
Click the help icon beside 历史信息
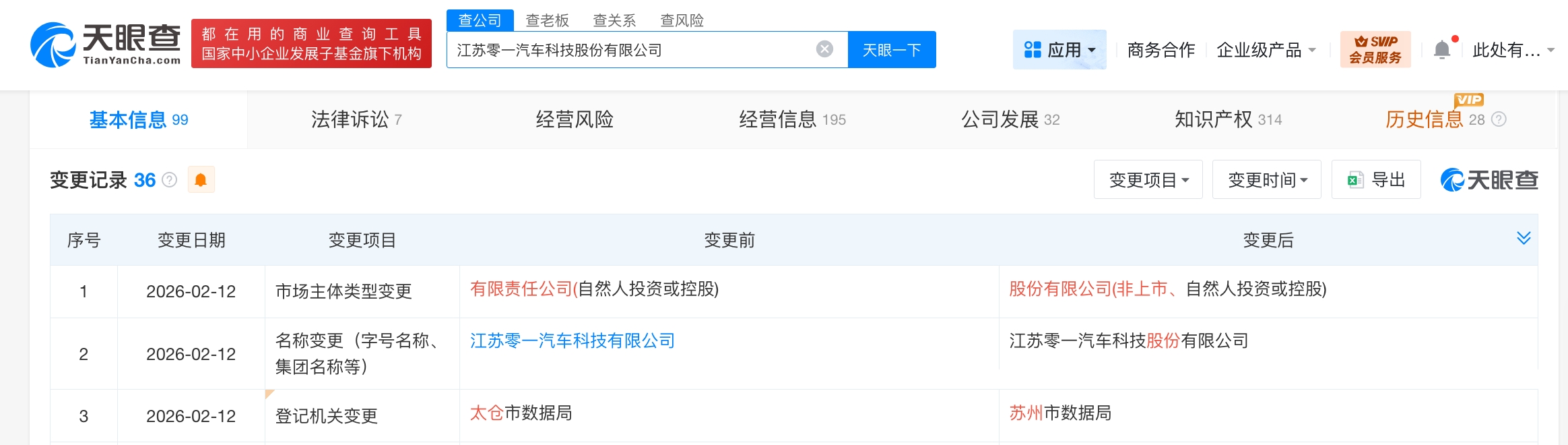point(1499,120)
